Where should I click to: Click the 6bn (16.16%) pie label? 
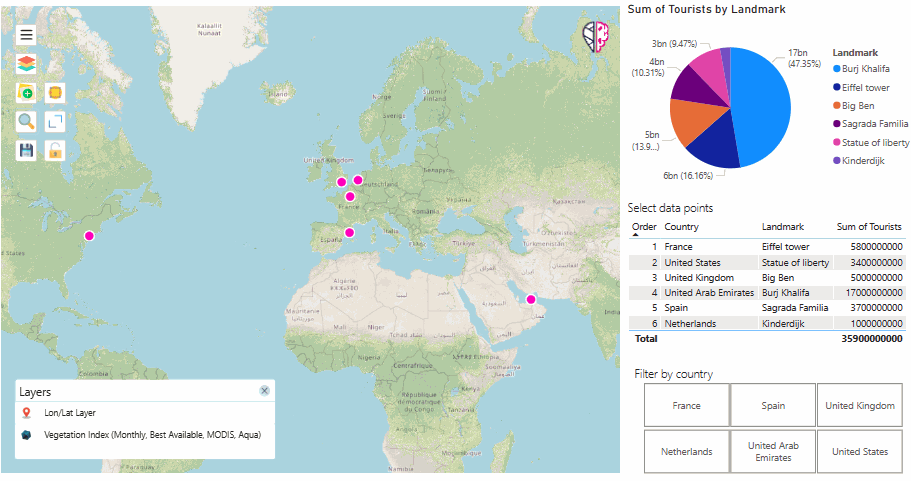(x=688, y=175)
